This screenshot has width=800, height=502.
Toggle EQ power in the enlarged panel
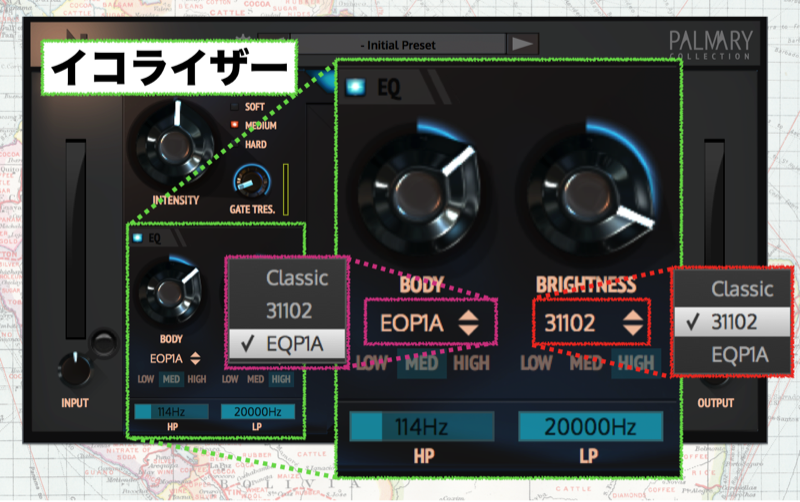[x=356, y=87]
